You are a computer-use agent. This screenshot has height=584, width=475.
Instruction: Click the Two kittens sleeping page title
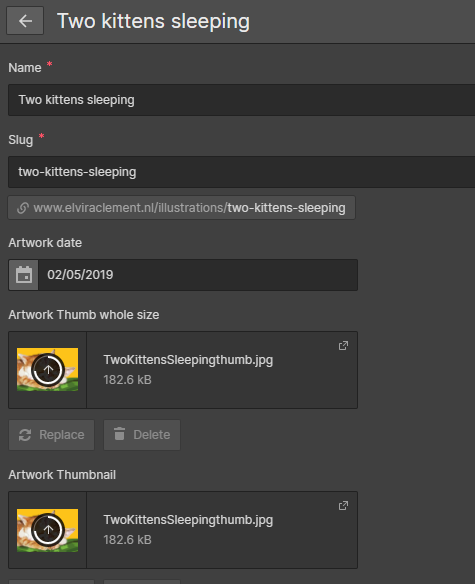click(x=153, y=21)
